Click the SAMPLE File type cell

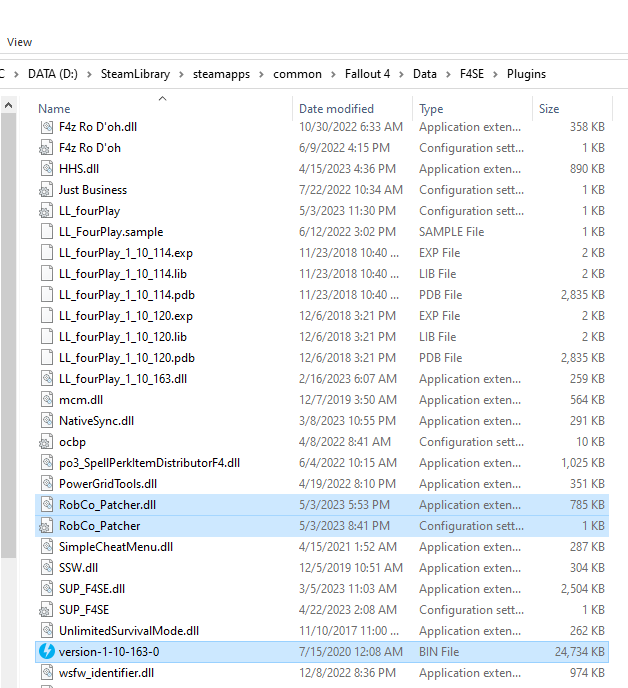[451, 232]
